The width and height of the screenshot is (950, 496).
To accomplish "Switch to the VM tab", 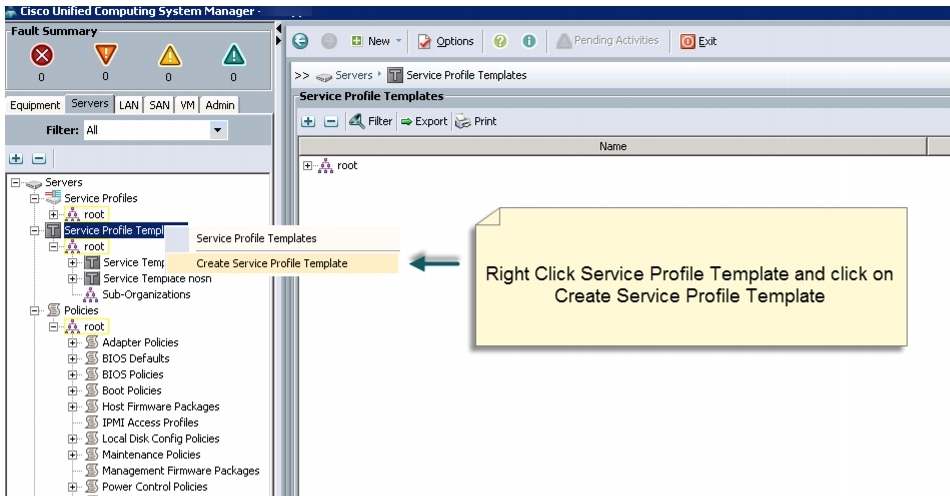I will [x=187, y=105].
